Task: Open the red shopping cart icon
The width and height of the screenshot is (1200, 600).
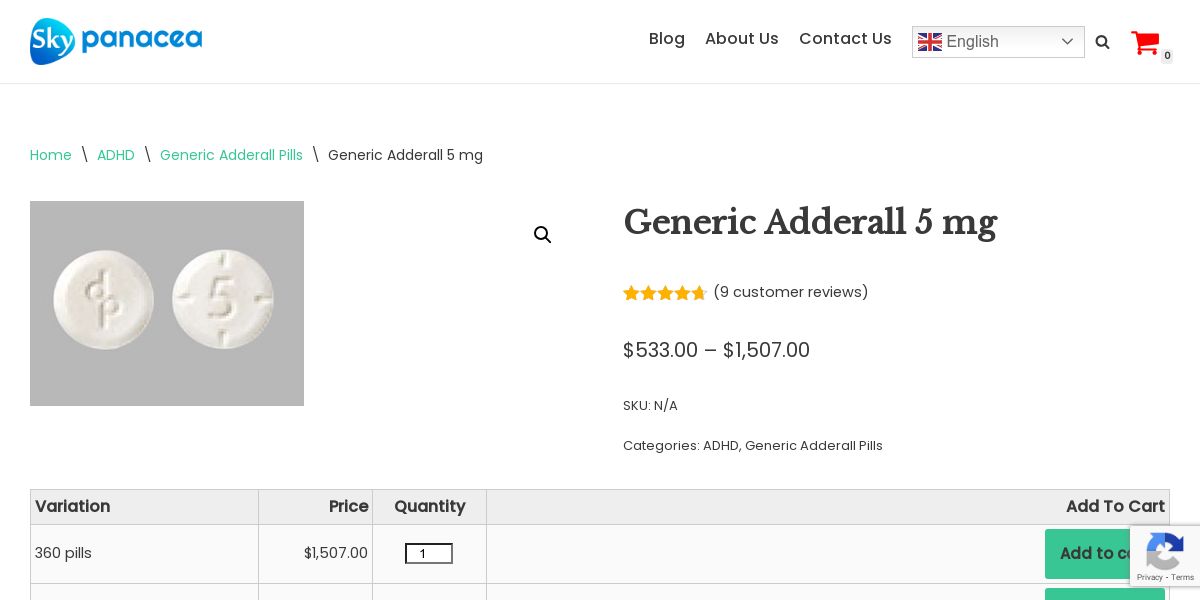Action: [1145, 43]
